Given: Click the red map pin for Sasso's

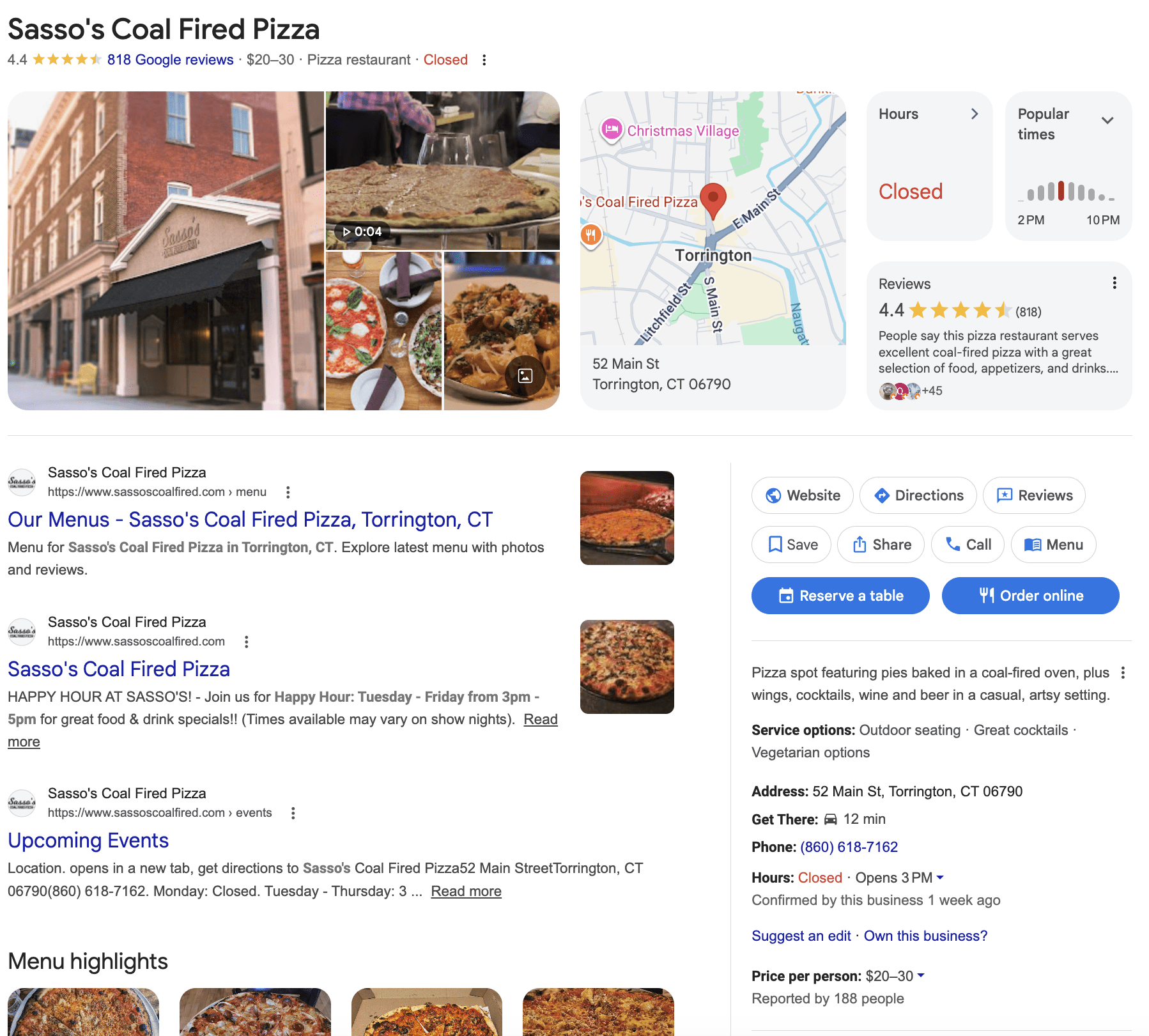Looking at the screenshot, I should pos(713,199).
